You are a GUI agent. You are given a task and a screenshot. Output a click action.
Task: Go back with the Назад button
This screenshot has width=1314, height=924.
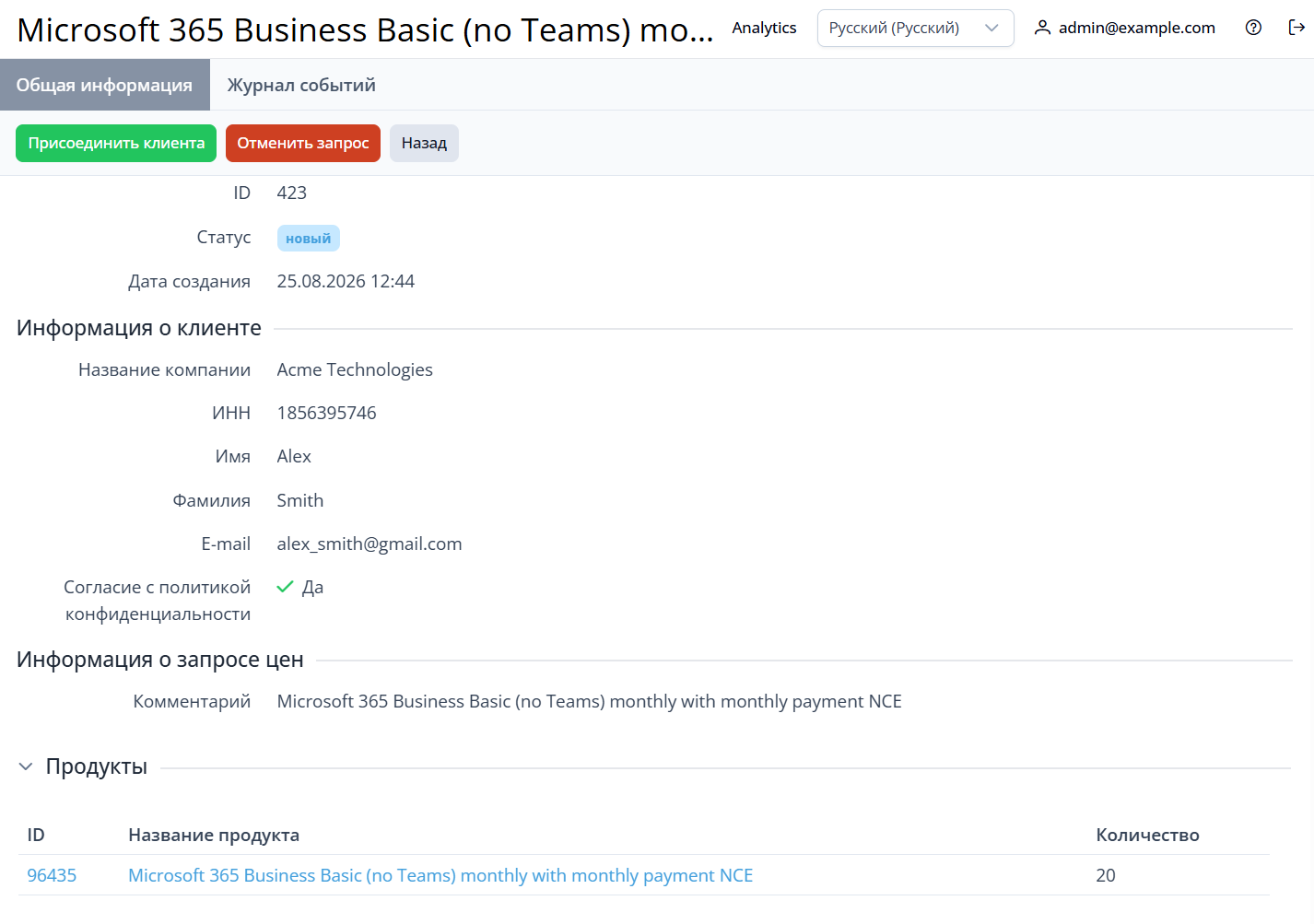coord(424,143)
